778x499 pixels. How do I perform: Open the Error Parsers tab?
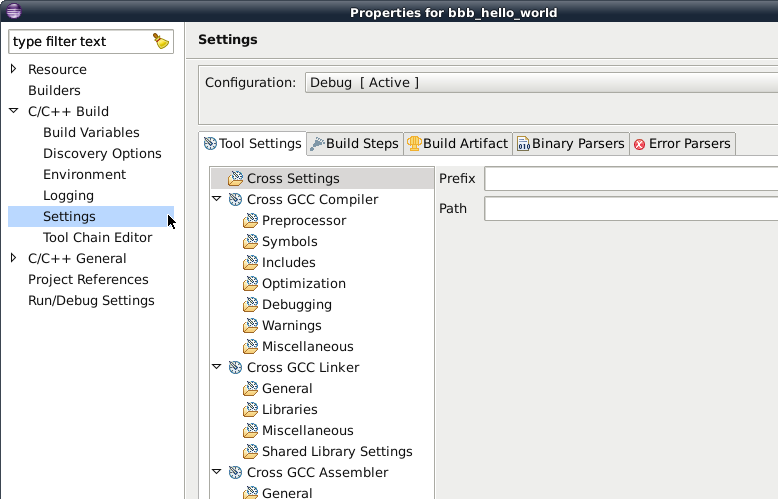tap(682, 144)
